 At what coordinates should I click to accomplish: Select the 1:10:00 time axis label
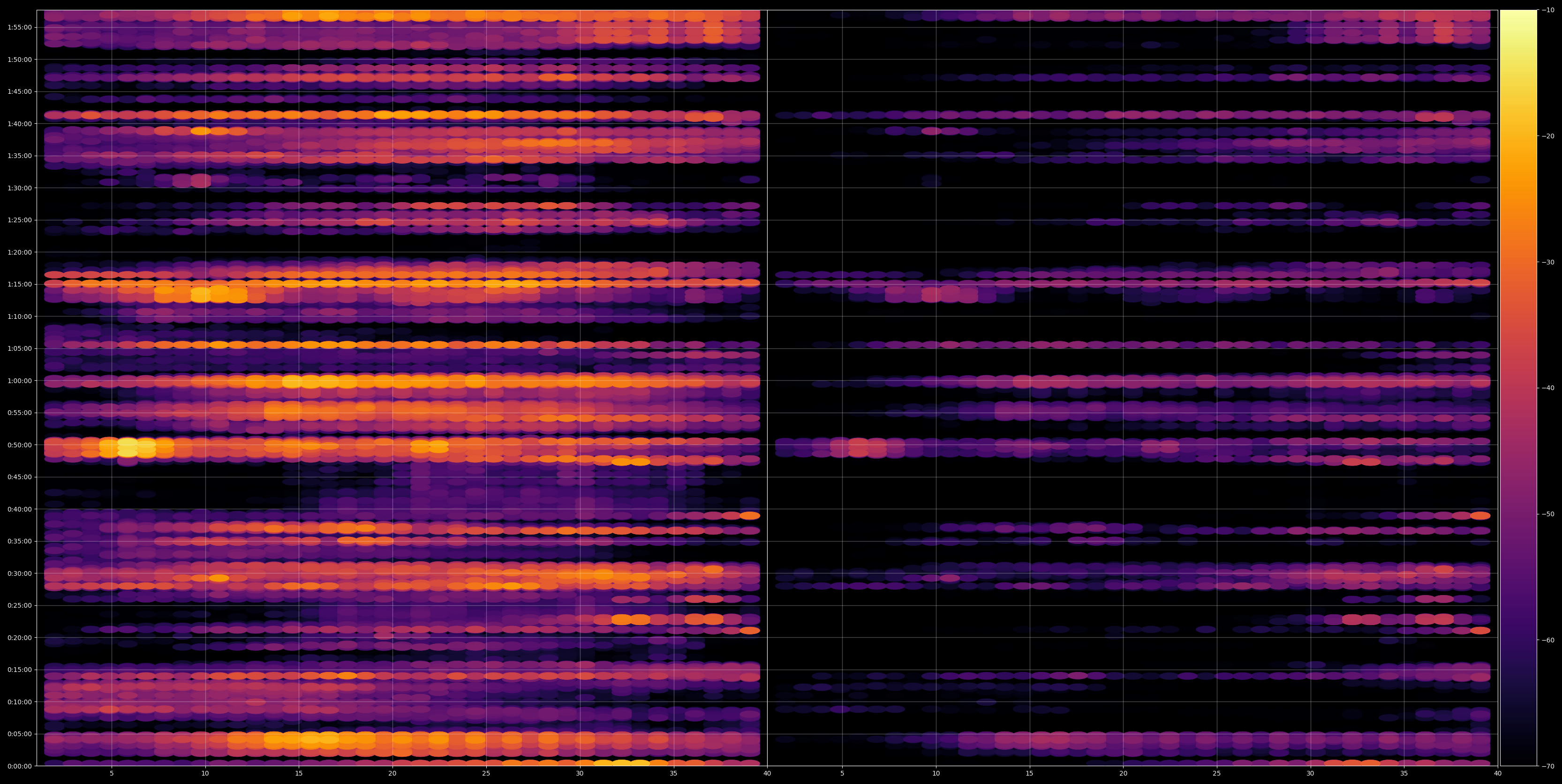pyautogui.click(x=19, y=316)
